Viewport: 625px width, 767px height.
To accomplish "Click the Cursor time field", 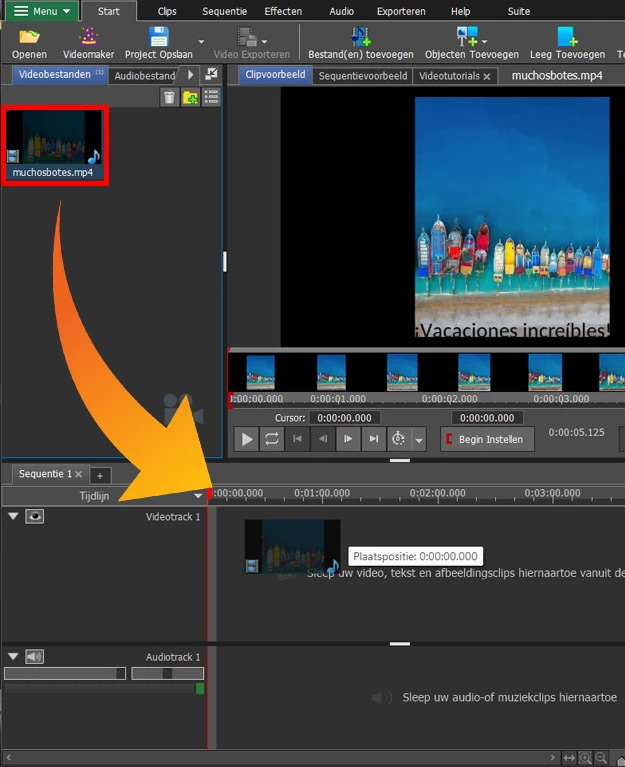I will (x=344, y=418).
